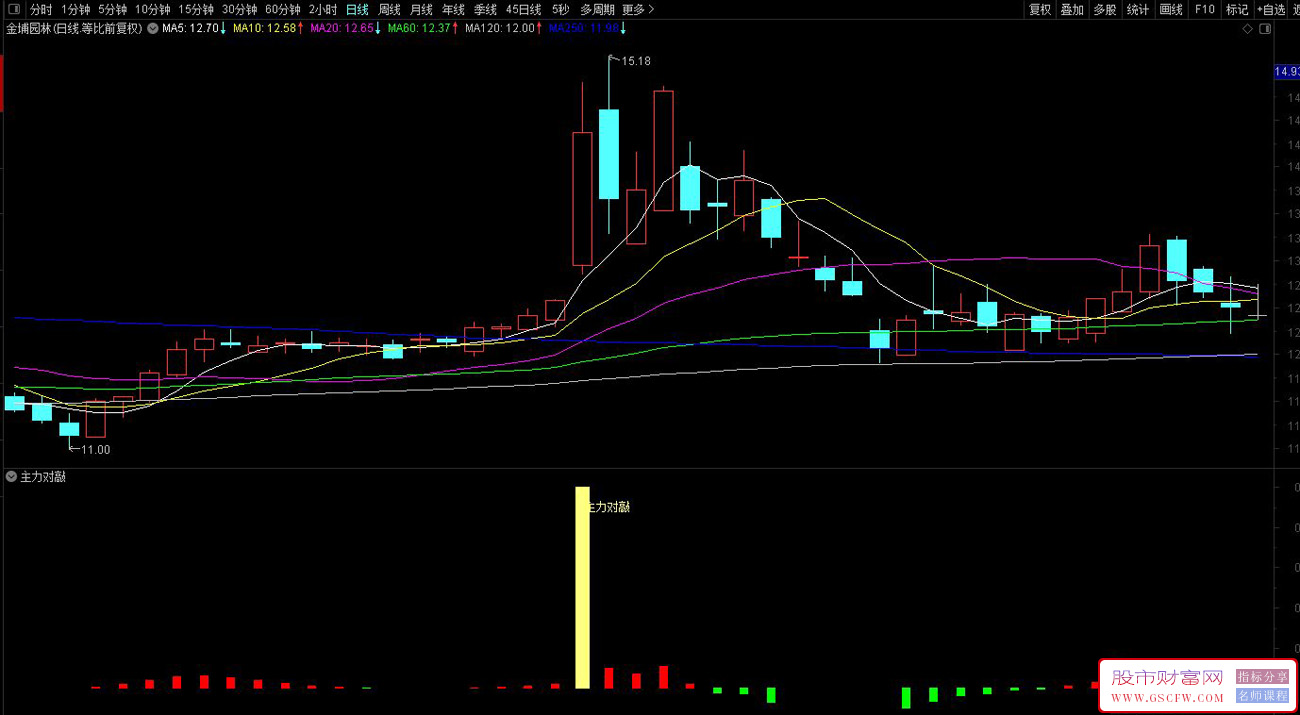Switch to the 2小时 period tab
Image resolution: width=1300 pixels, height=715 pixels.
point(322,9)
